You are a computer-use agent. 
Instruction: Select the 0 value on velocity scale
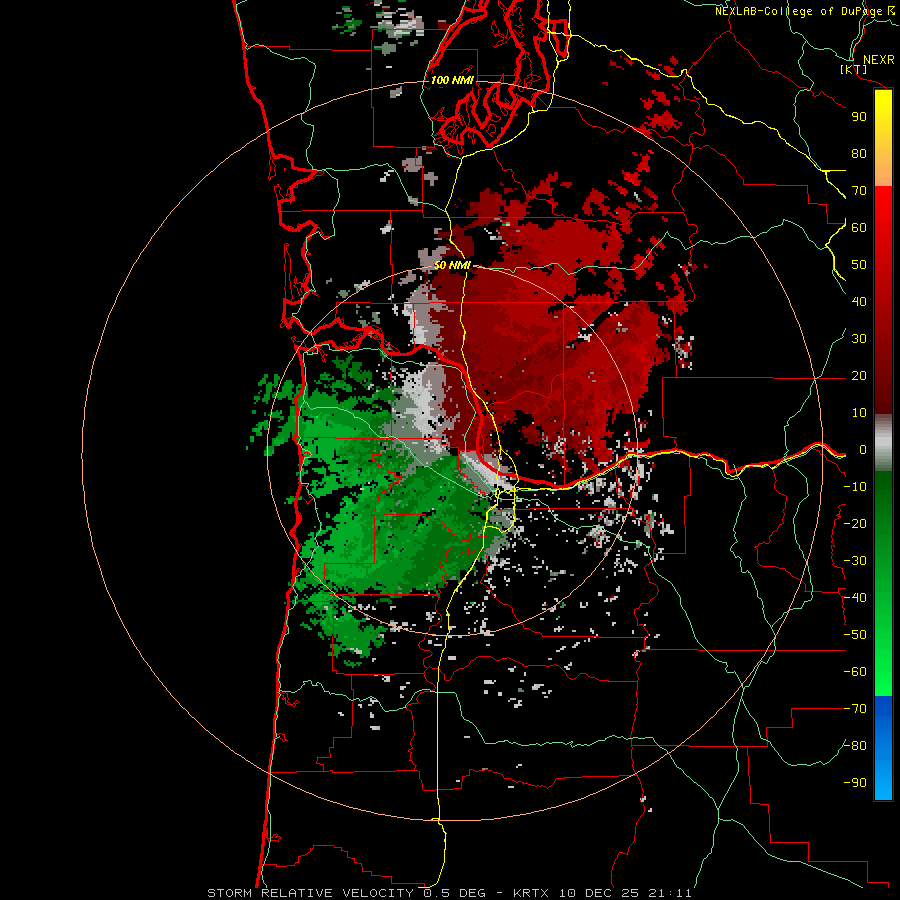click(862, 449)
